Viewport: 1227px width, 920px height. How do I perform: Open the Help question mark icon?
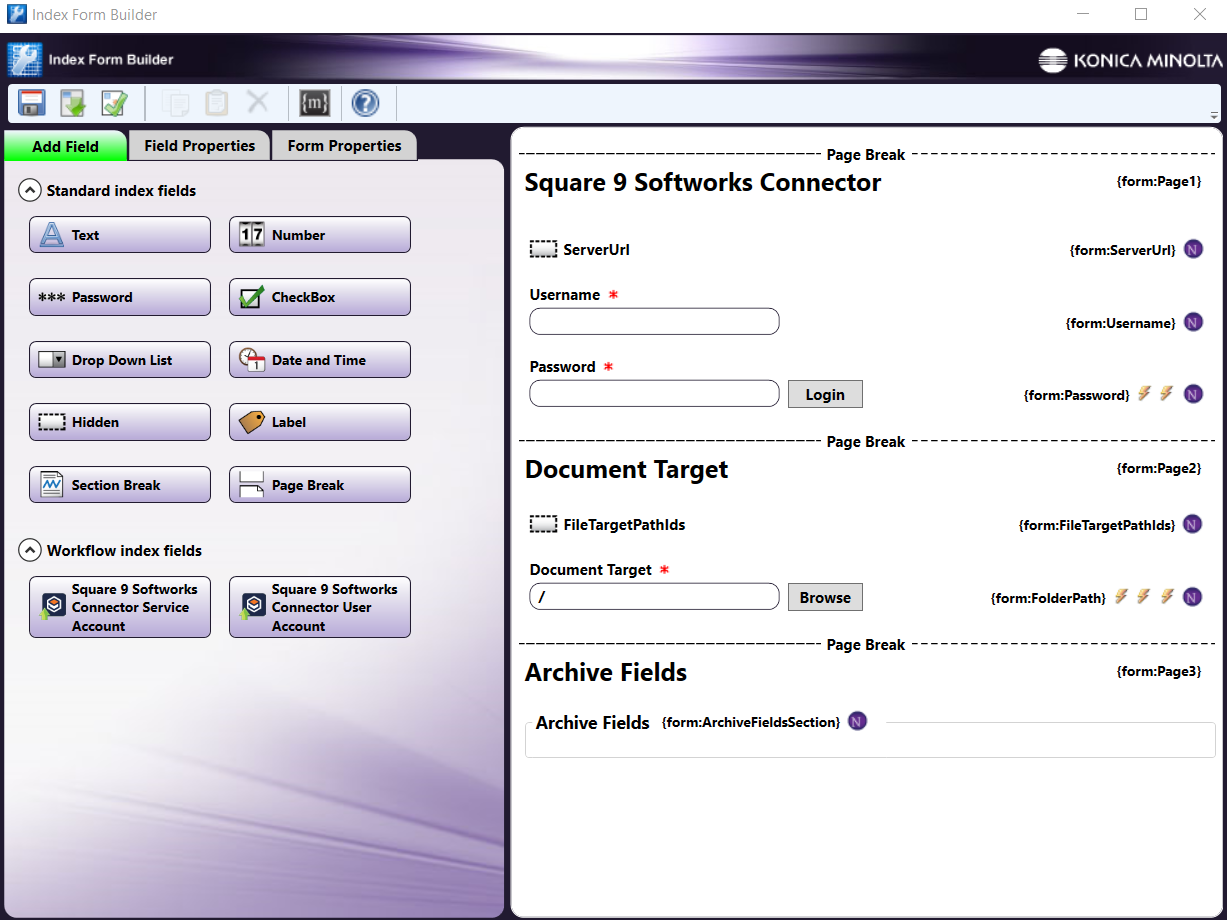pyautogui.click(x=366, y=103)
